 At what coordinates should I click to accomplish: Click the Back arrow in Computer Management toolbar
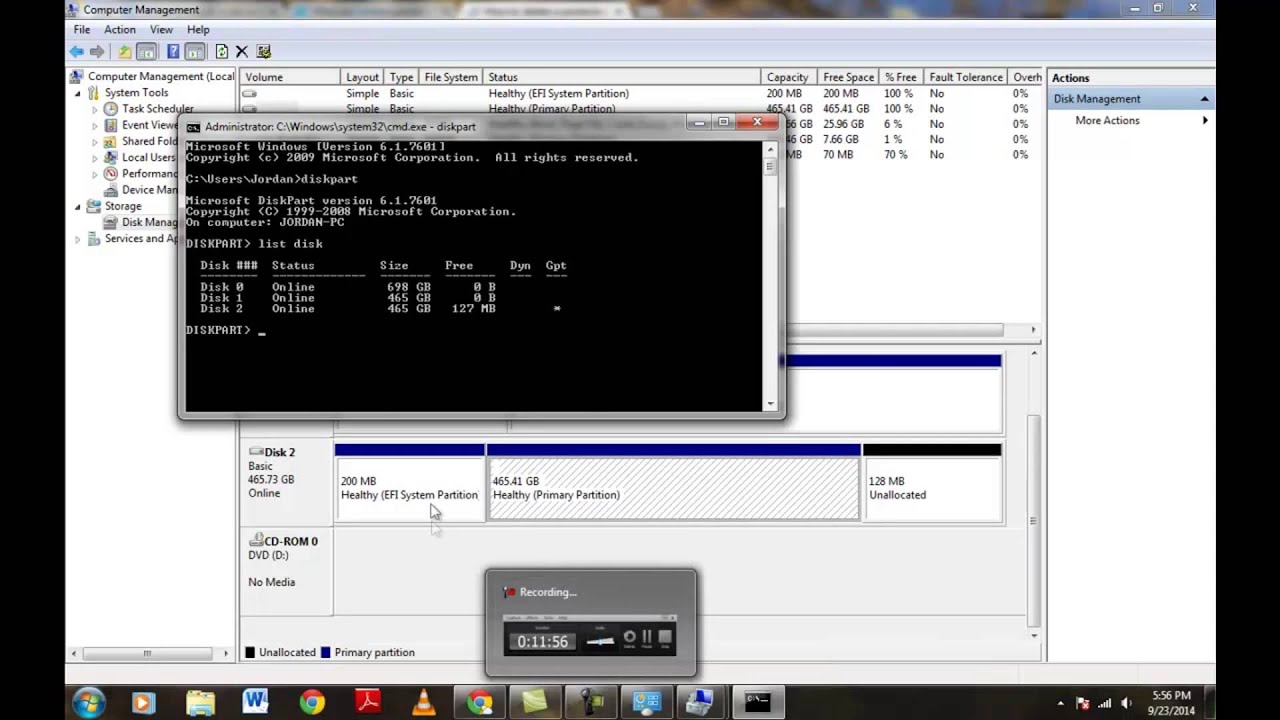[77, 52]
